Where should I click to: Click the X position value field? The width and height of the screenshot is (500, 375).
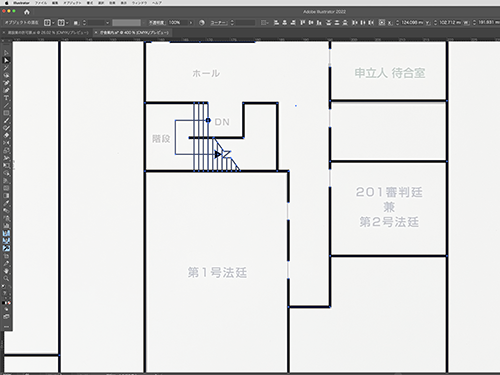coord(413,23)
